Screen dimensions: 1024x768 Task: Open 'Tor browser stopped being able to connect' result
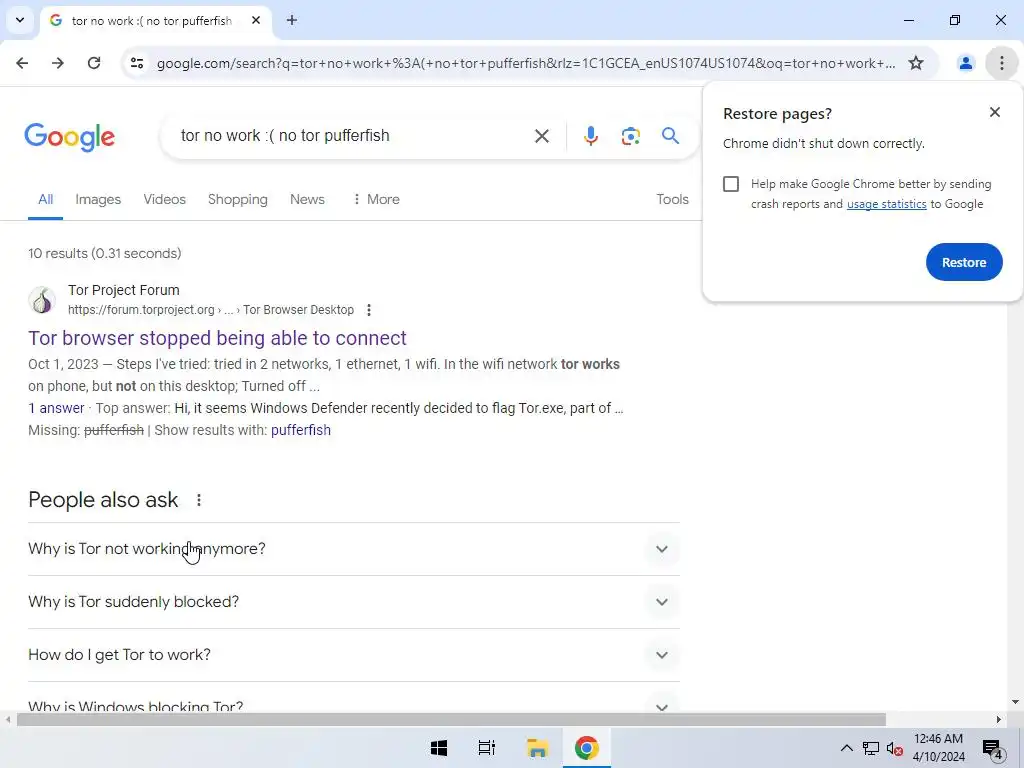click(x=217, y=338)
